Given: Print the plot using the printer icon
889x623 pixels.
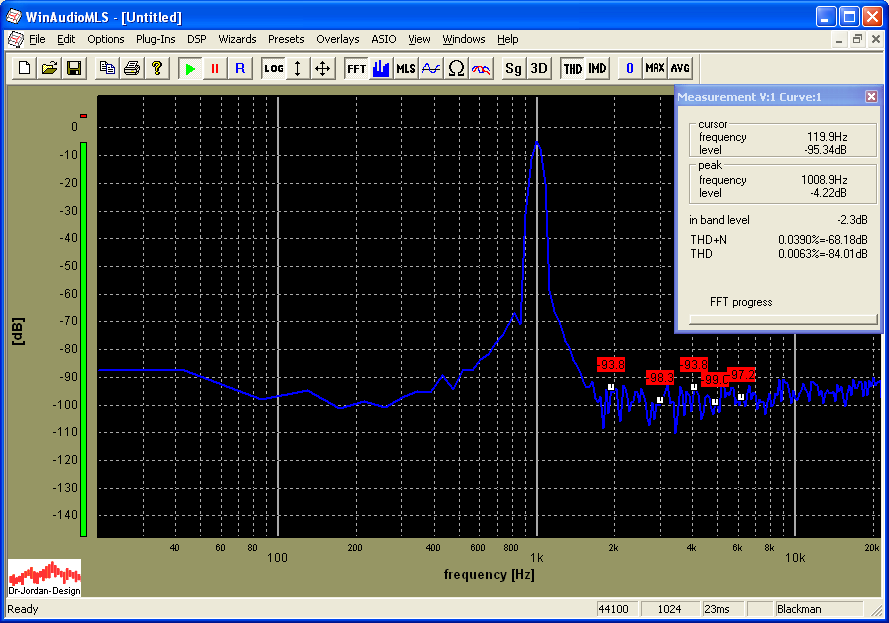Looking at the screenshot, I should click(x=131, y=68).
